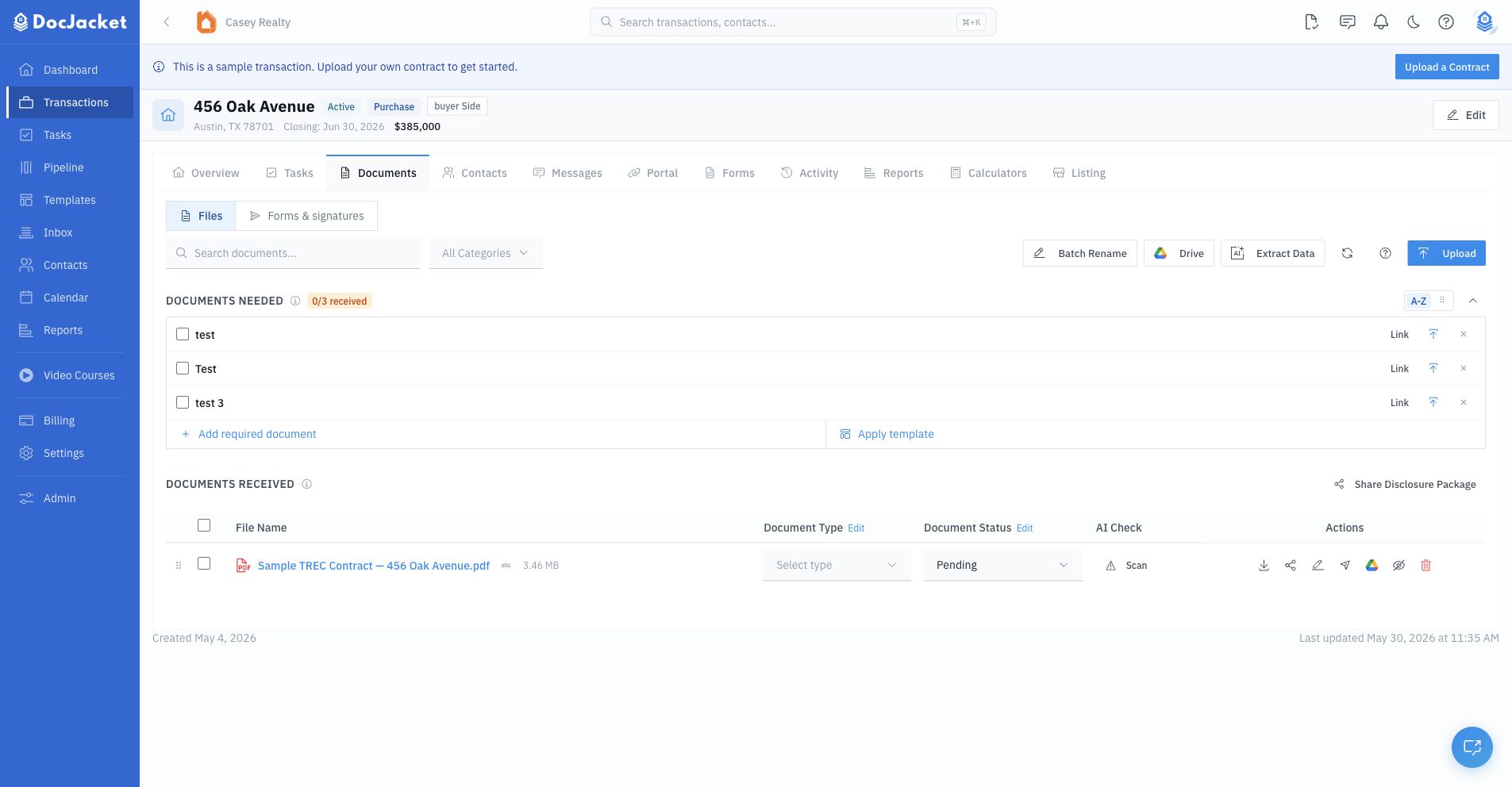Screen dimensions: 1512x787
Task: Click the Edit transaction button
Action: (x=1466, y=115)
